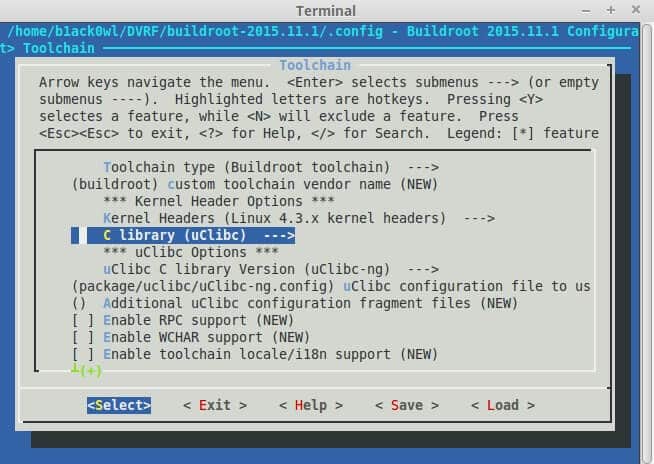Edit Additional uClibc configuration fragment files
The image size is (654, 464).
(x=295, y=303)
